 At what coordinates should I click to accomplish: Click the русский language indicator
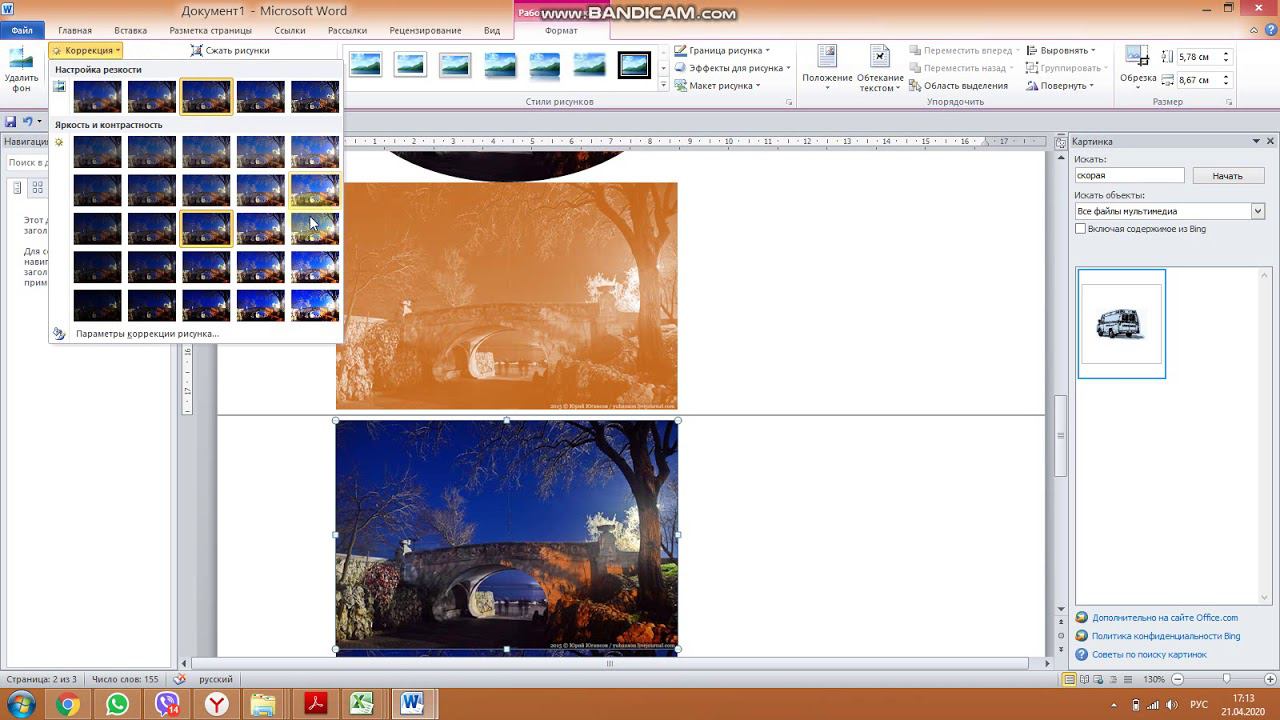[x=216, y=679]
